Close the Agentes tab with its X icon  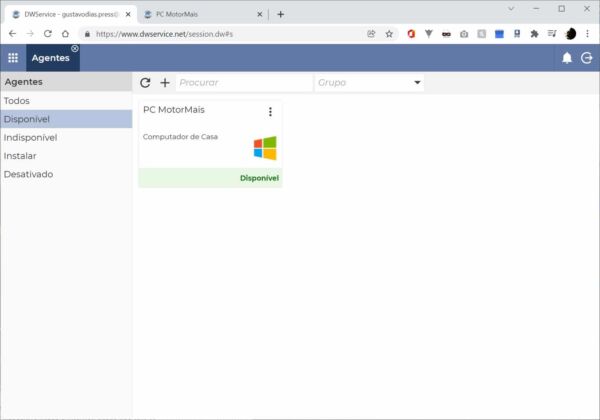coord(75,49)
